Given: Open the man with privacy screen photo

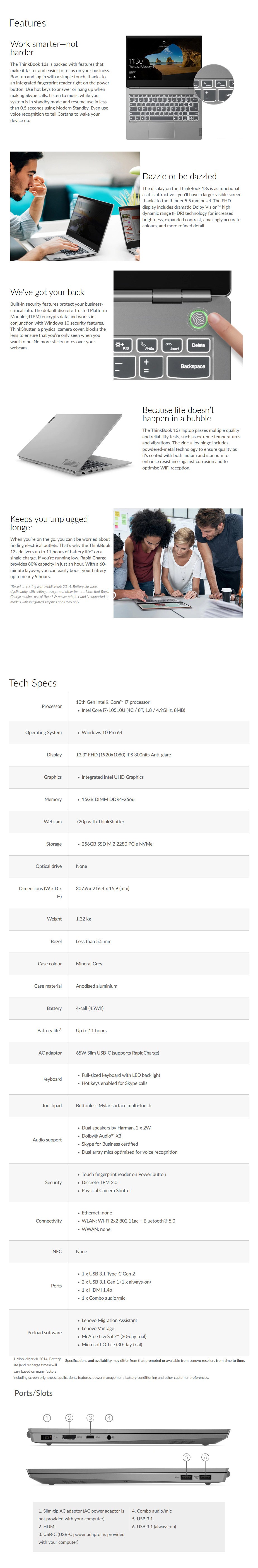Looking at the screenshot, I should [x=74, y=206].
